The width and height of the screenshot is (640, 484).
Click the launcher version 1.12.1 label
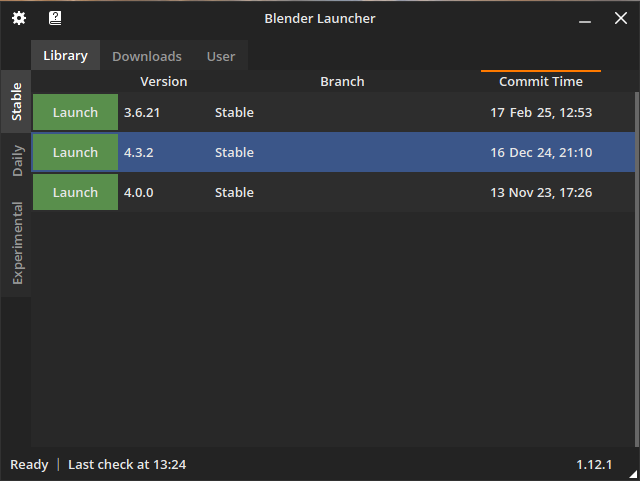594,465
